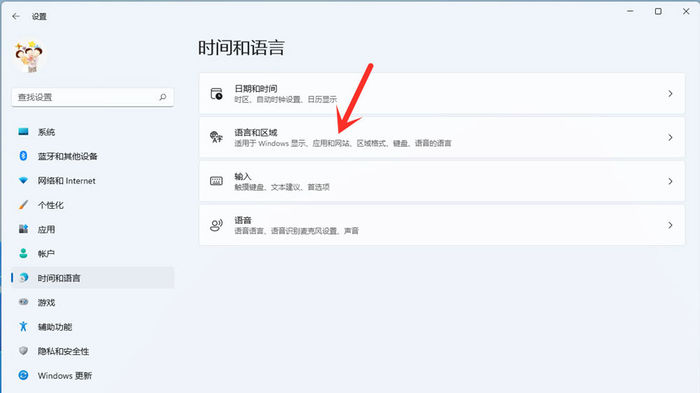Click the 设置 window title

coord(39,17)
